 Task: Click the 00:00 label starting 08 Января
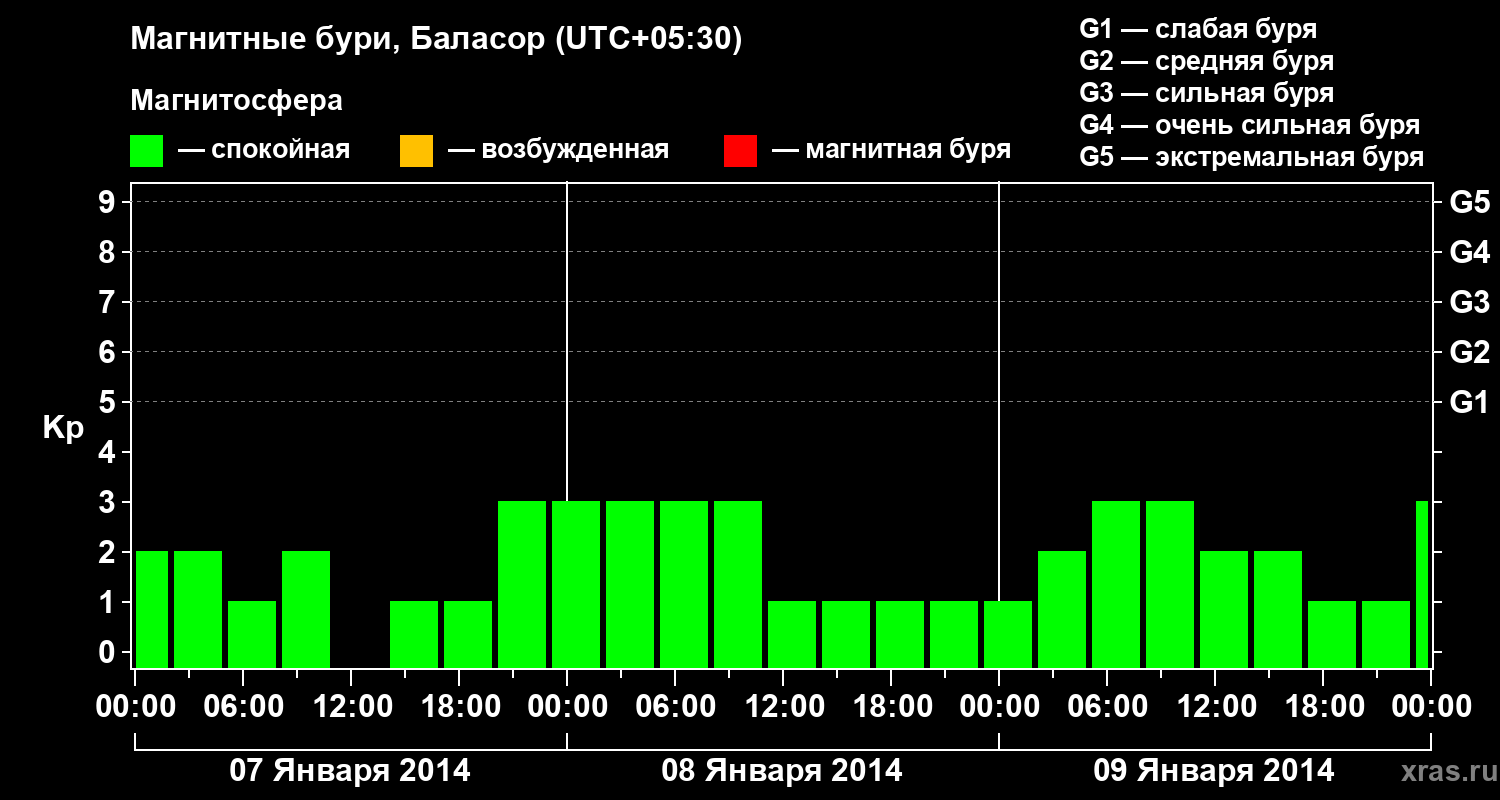click(x=567, y=706)
